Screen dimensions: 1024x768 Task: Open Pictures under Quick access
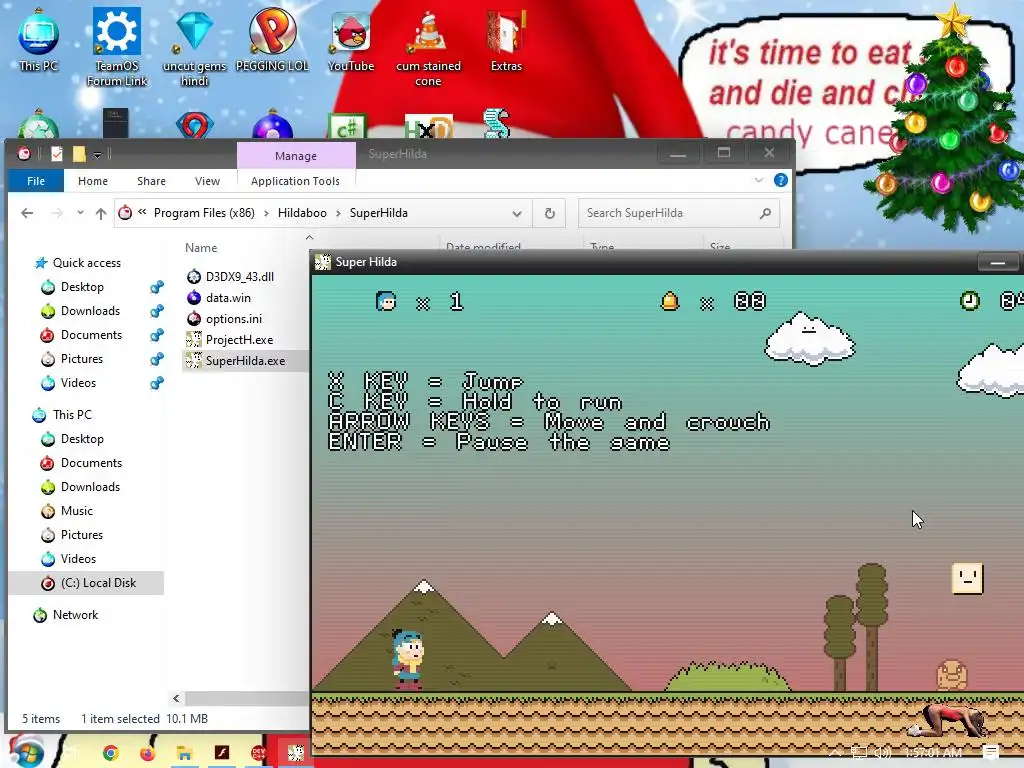coord(82,359)
